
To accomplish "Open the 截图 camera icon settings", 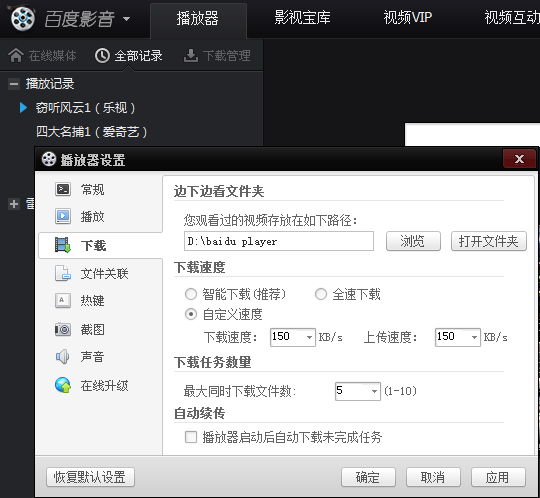I will pyautogui.click(x=63, y=329).
